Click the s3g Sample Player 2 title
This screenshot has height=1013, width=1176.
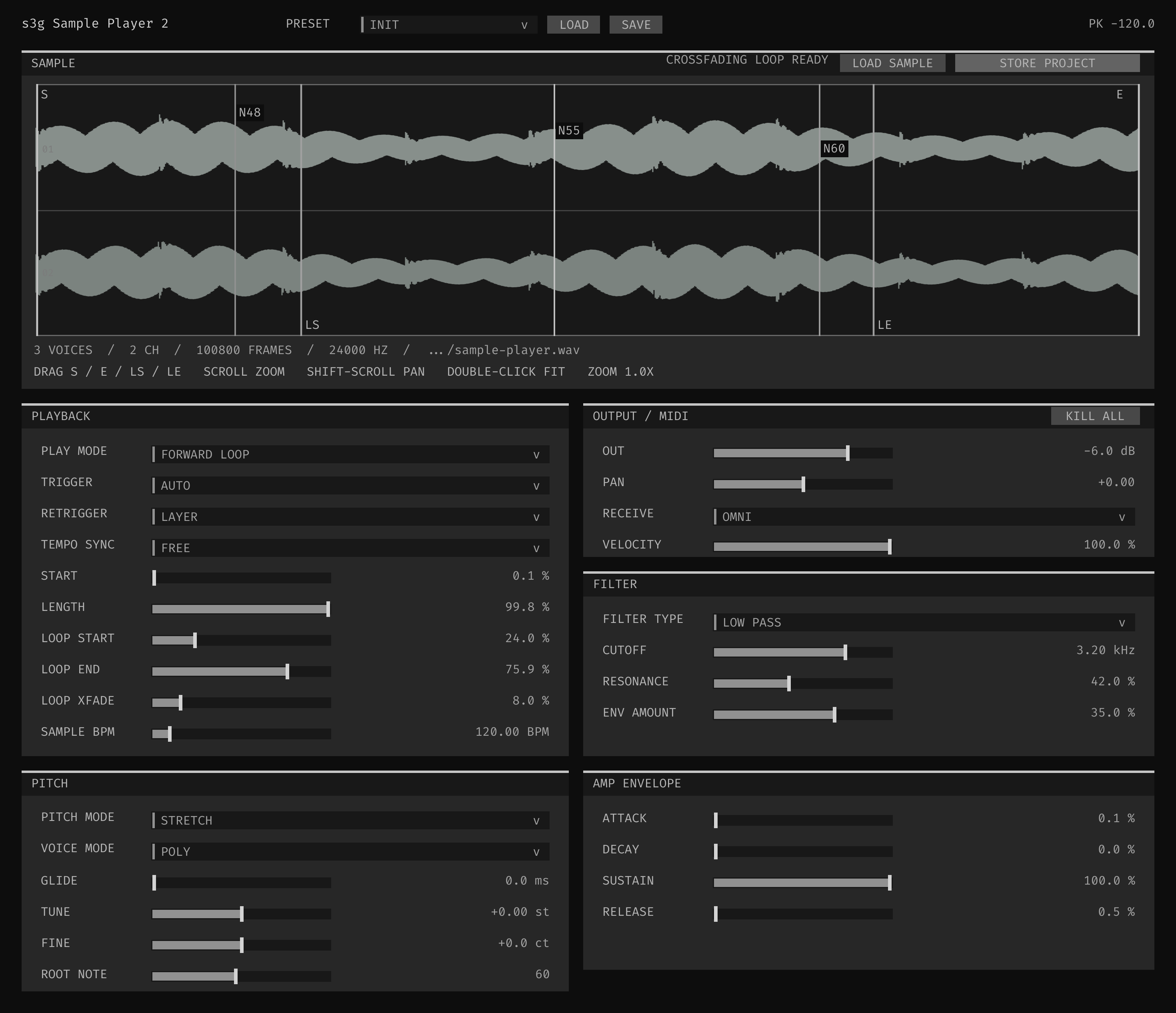(95, 24)
